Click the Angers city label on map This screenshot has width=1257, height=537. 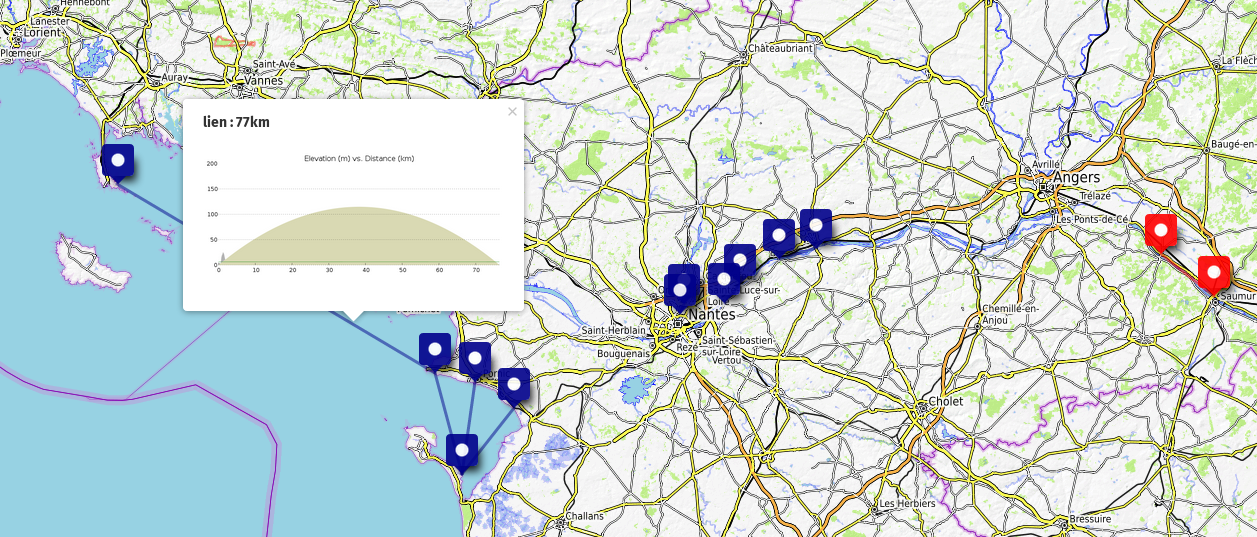(x=1075, y=176)
